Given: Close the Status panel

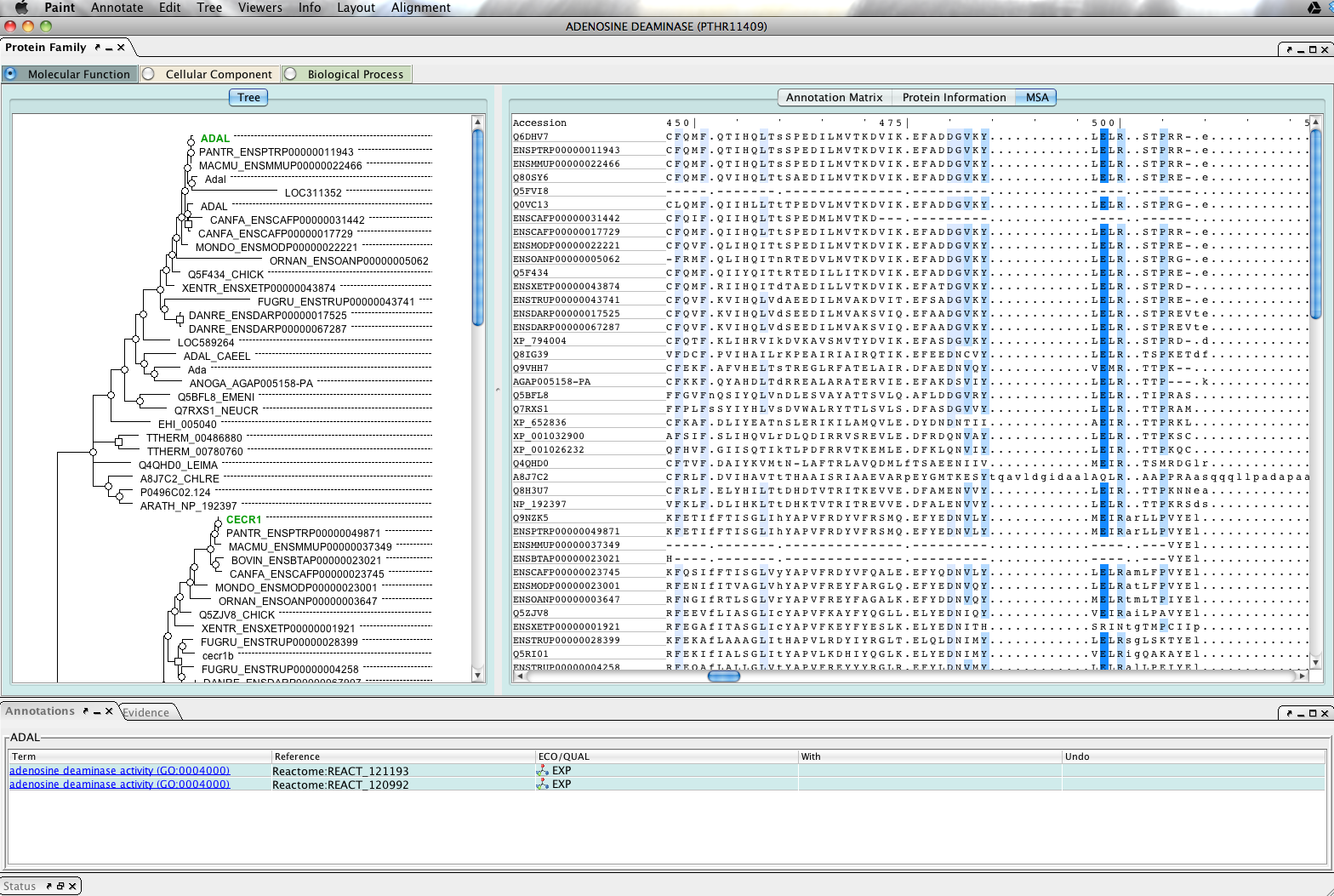Looking at the screenshot, I should tap(72, 886).
